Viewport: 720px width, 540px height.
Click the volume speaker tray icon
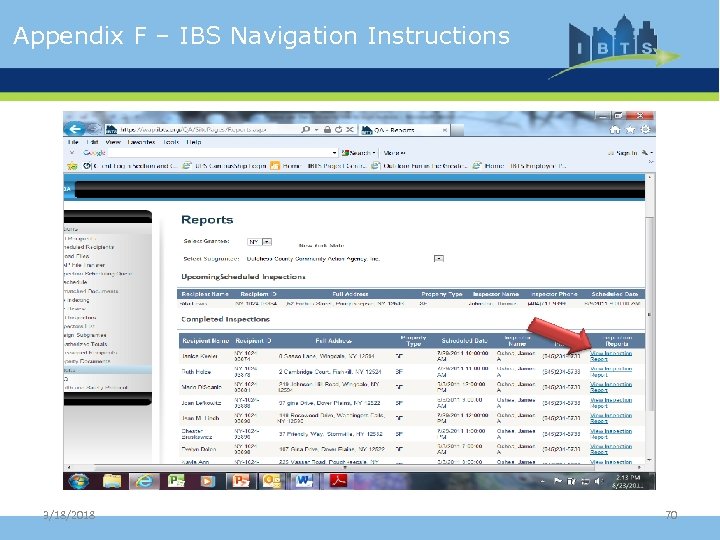tap(597, 481)
